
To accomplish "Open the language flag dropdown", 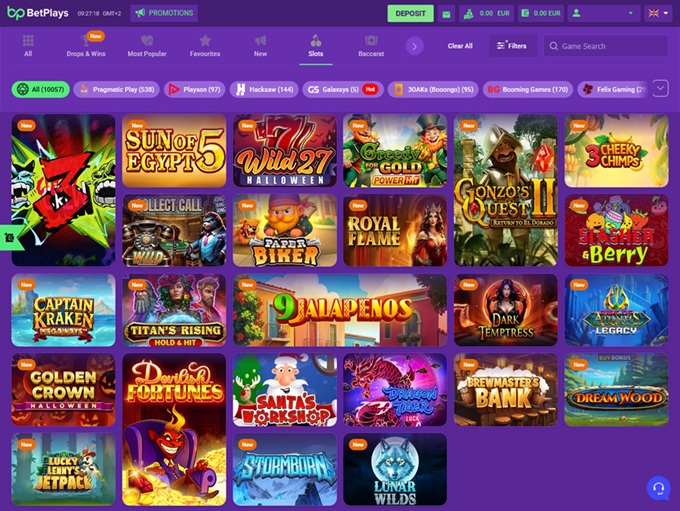I will click(x=657, y=13).
